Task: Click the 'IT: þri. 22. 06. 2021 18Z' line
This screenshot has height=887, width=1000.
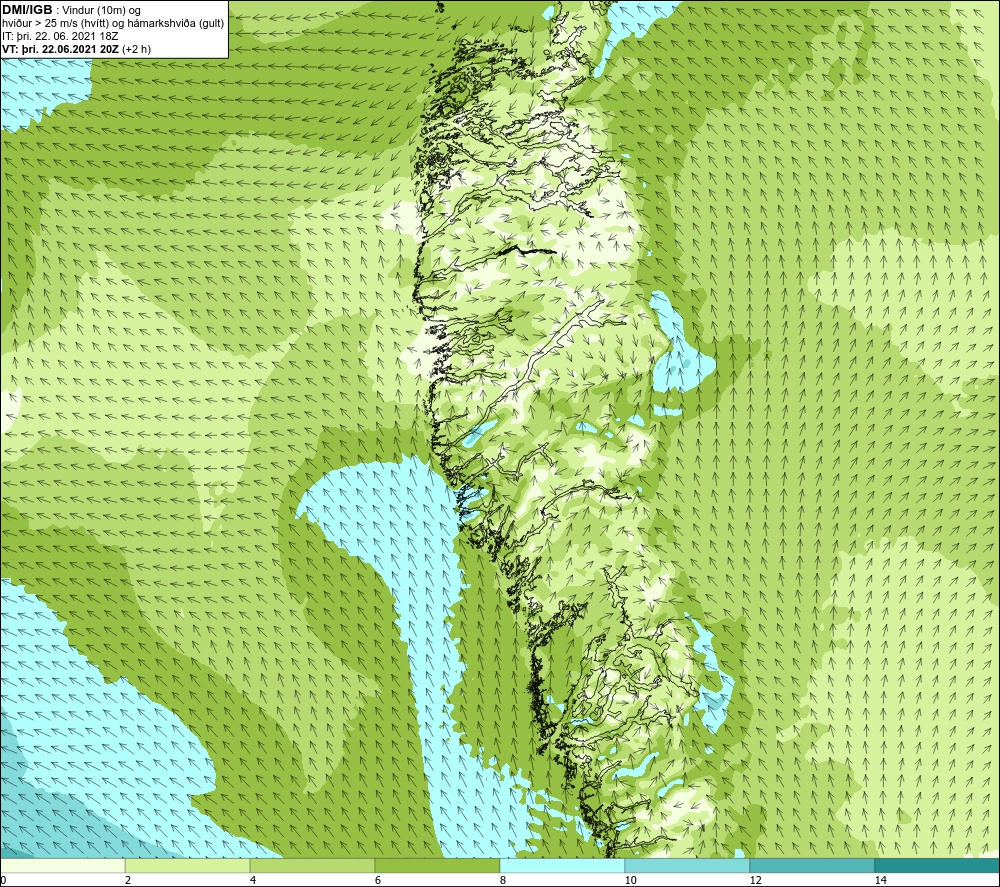Action: point(60,36)
